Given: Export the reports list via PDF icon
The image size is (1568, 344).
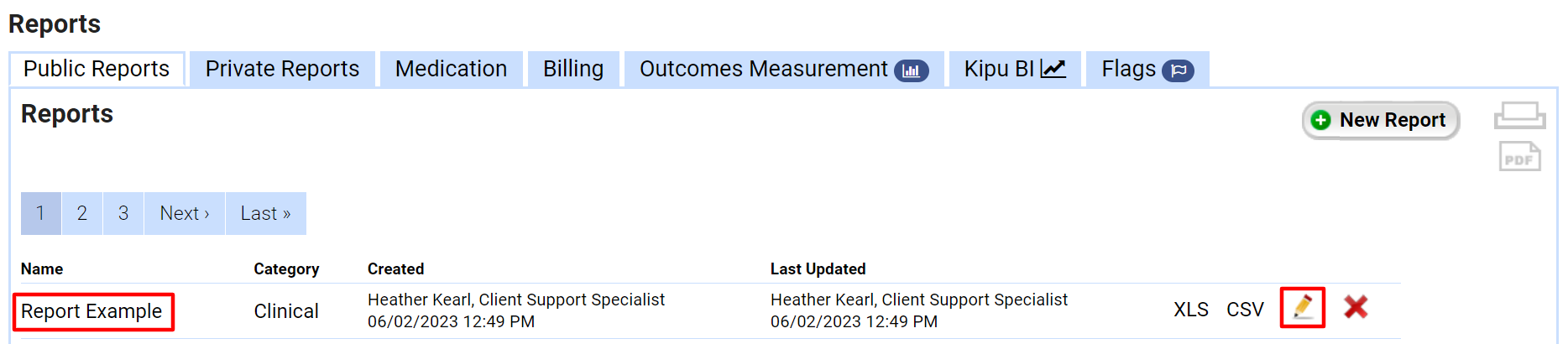Looking at the screenshot, I should [x=1519, y=157].
